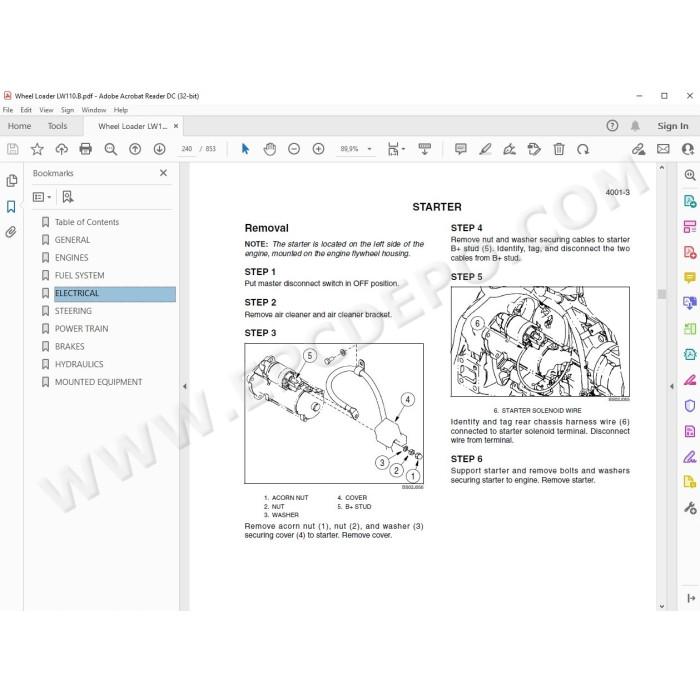Click the Delete trash icon

[x=558, y=149]
